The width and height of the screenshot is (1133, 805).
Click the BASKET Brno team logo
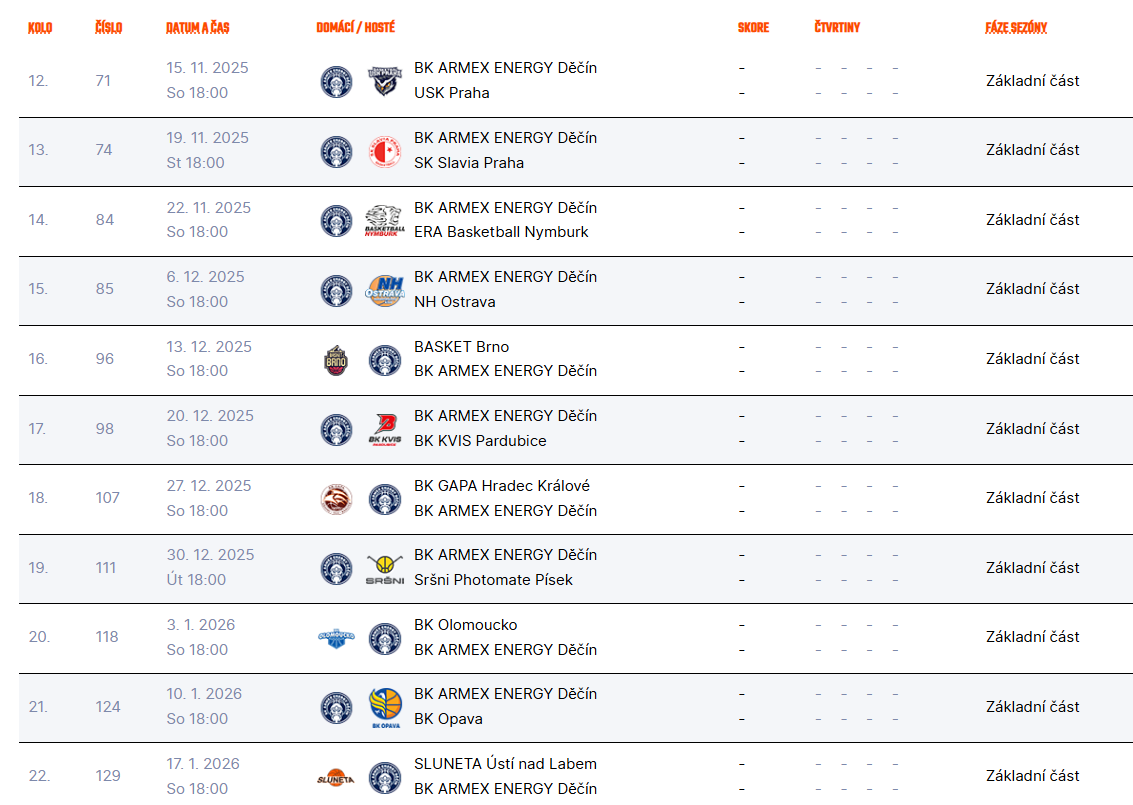pyautogui.click(x=336, y=360)
